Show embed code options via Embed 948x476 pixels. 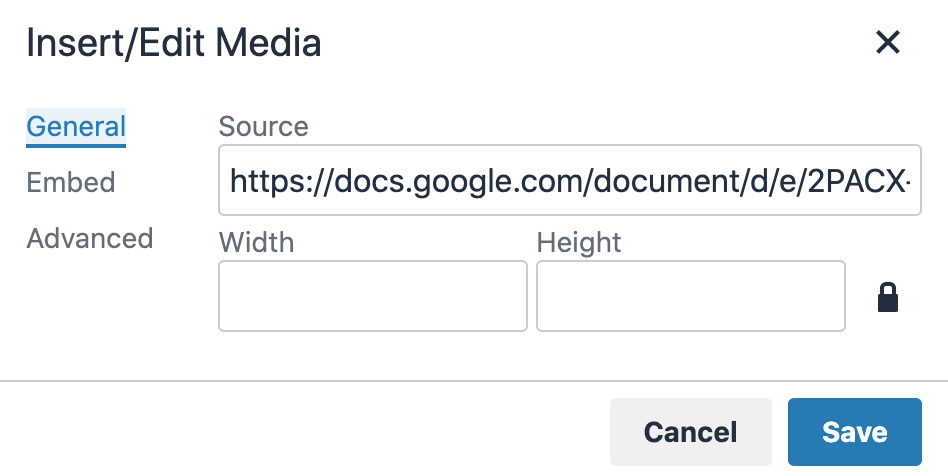[71, 183]
